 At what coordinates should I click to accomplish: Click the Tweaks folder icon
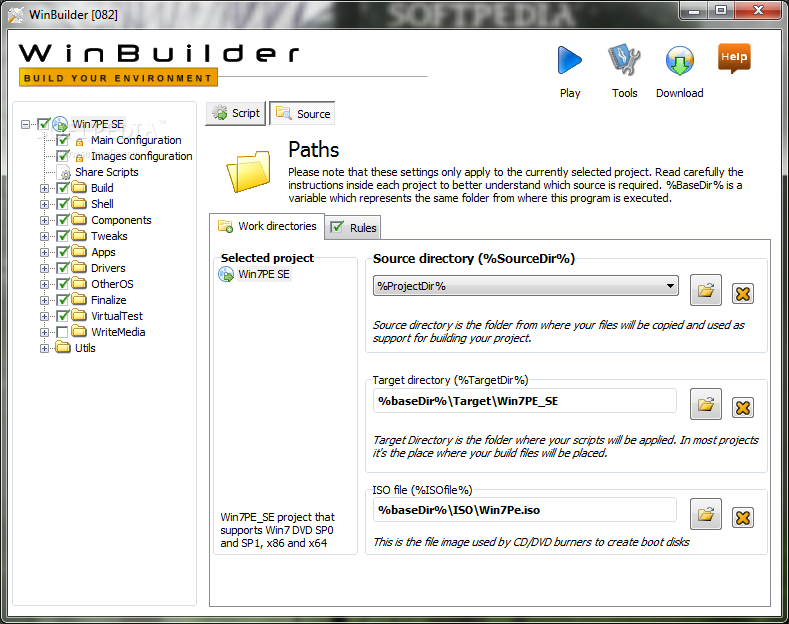tap(78, 236)
